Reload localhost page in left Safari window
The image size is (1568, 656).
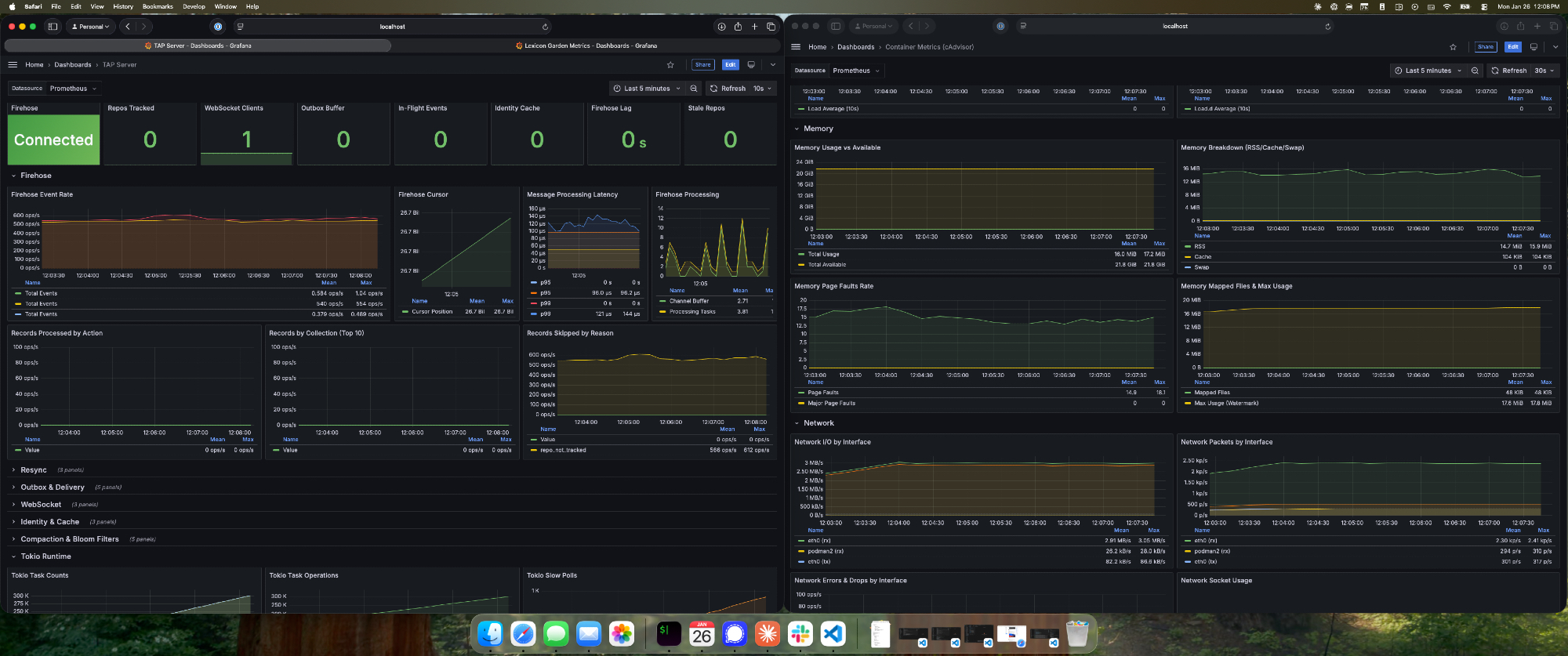545,27
